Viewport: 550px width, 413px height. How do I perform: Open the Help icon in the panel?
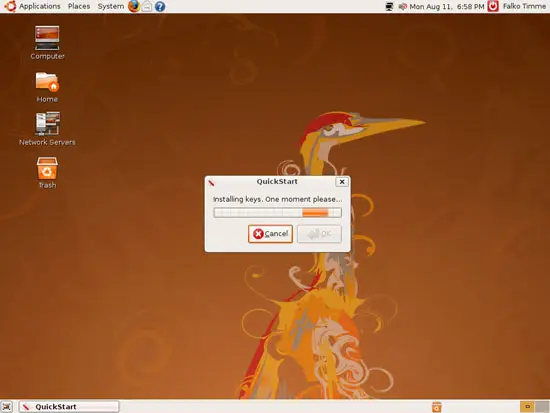coord(160,6)
